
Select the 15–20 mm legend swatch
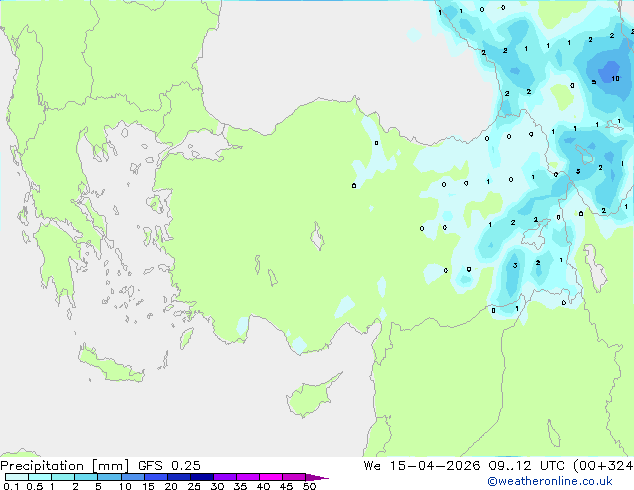coord(155,477)
